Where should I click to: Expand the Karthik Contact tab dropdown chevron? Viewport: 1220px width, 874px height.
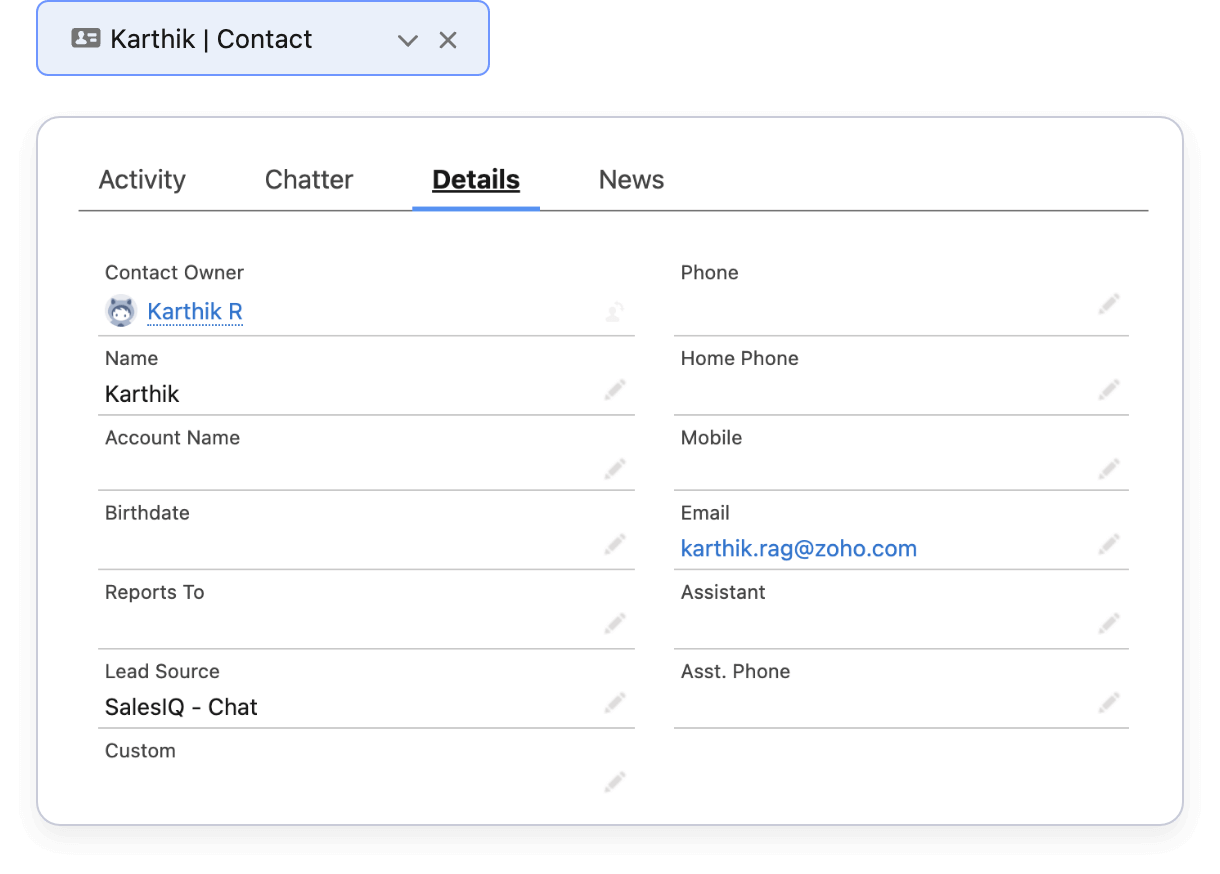point(407,40)
